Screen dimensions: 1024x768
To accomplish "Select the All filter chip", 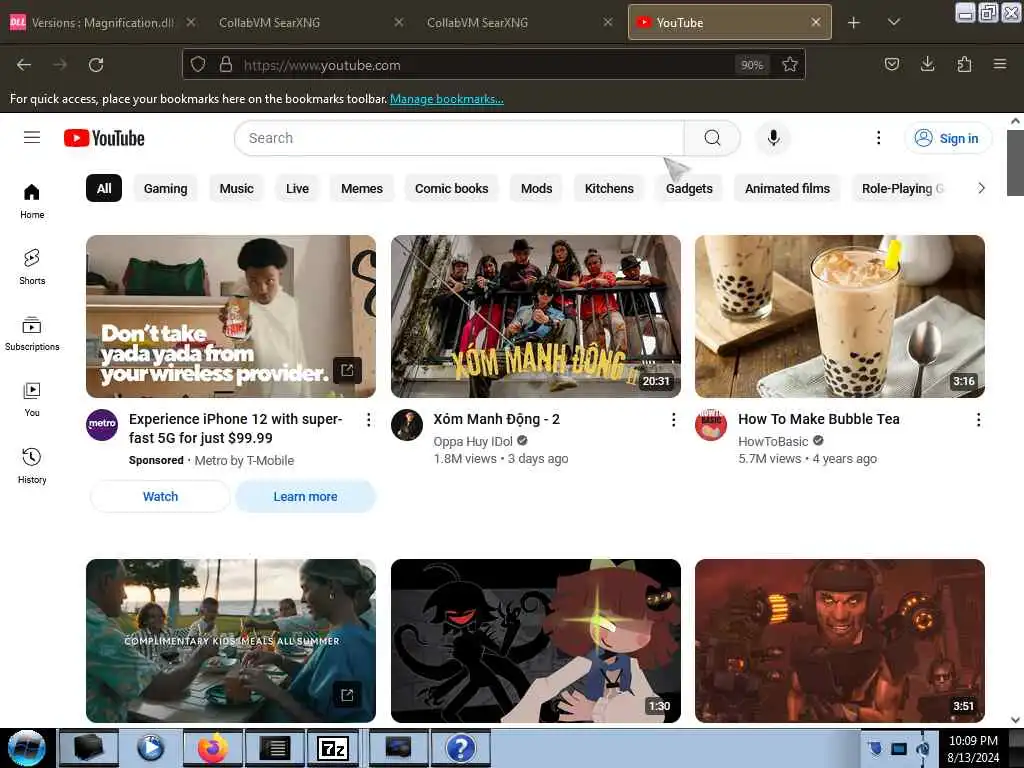I will point(104,188).
